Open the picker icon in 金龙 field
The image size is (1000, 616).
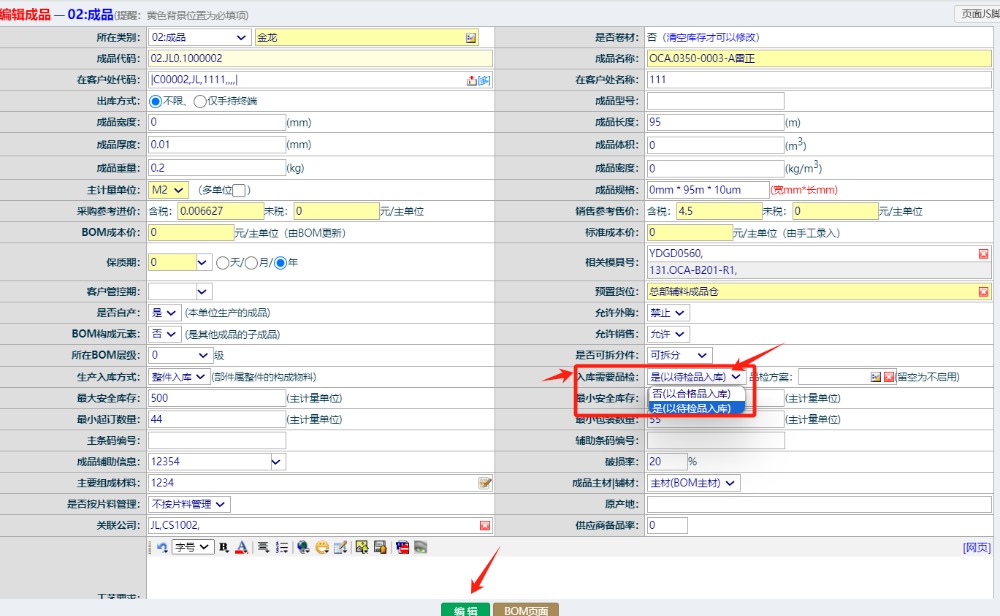pos(471,37)
